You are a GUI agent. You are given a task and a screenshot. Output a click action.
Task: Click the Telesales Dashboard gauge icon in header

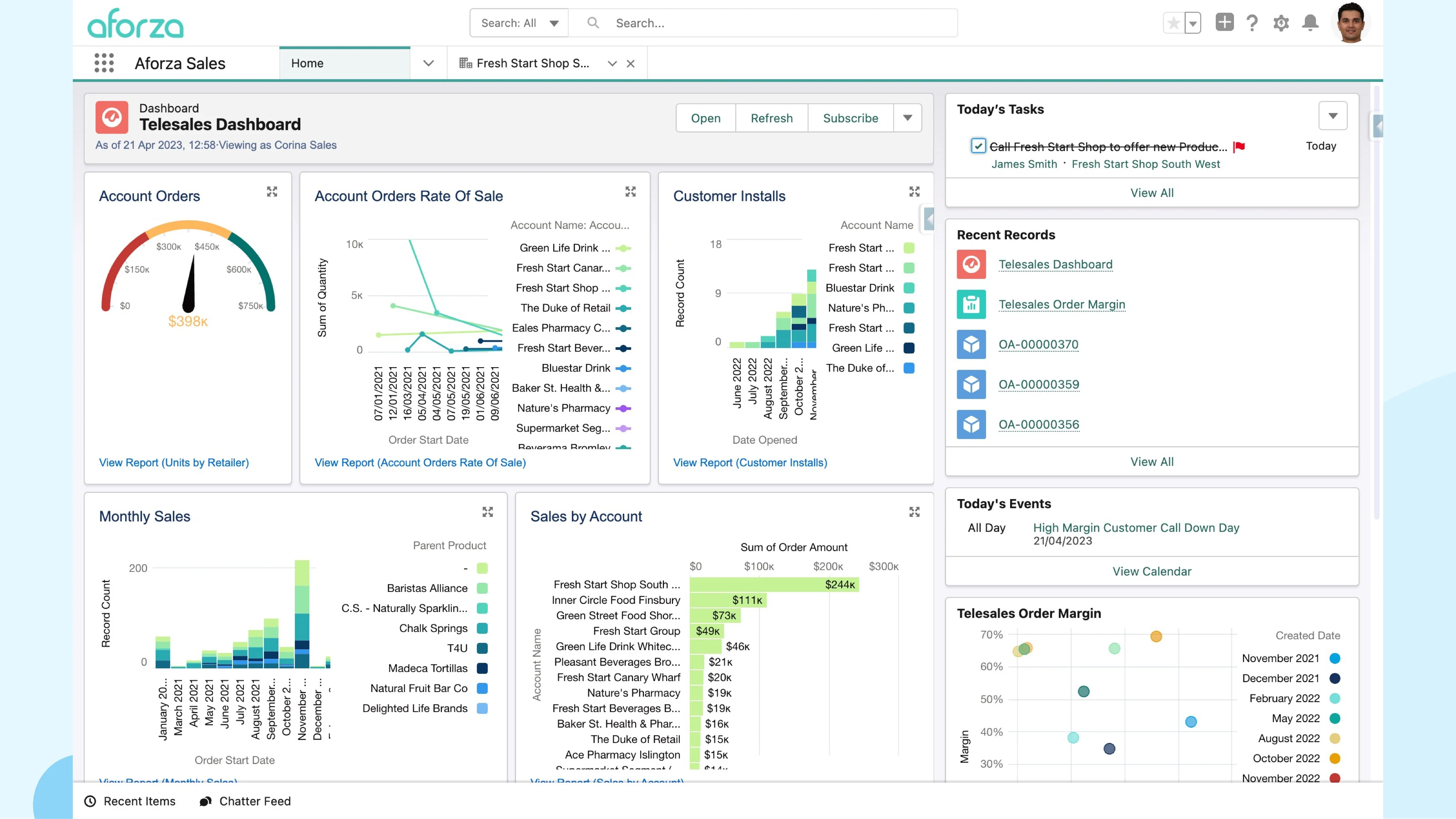[111, 117]
